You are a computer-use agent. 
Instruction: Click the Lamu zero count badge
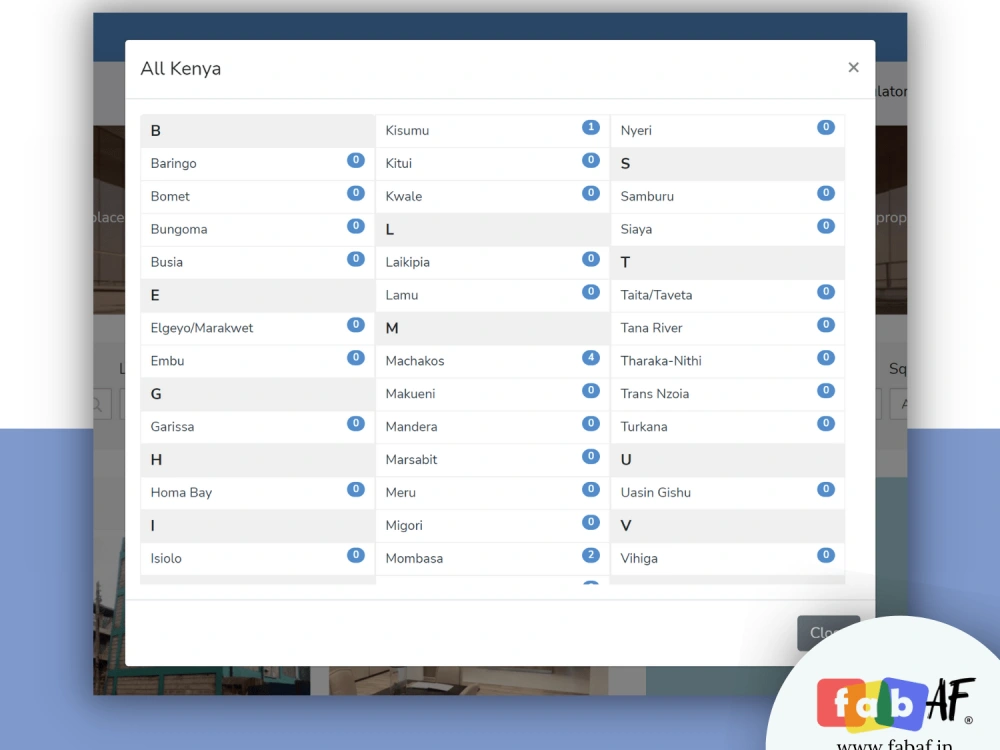click(591, 291)
